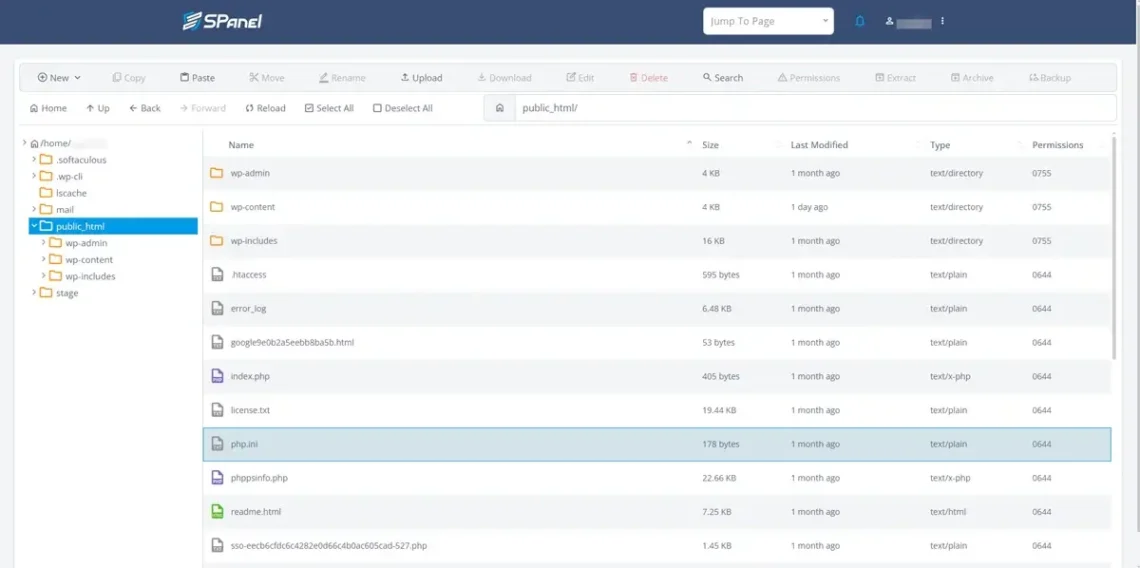Click the public_html folder icon in tree

pos(47,226)
